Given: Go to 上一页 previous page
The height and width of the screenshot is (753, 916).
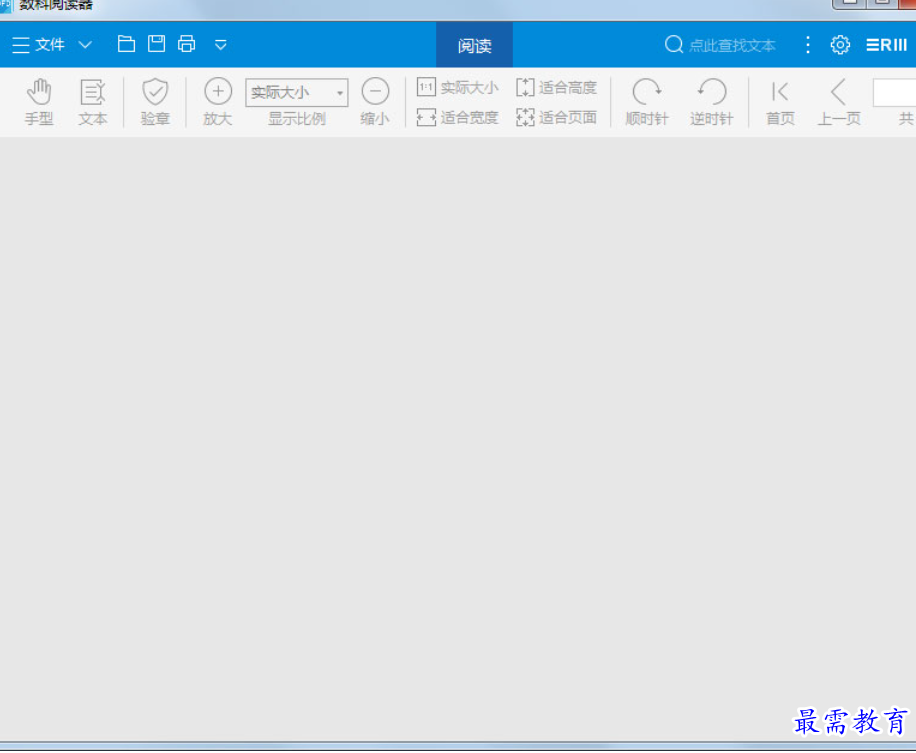Looking at the screenshot, I should 839,102.
